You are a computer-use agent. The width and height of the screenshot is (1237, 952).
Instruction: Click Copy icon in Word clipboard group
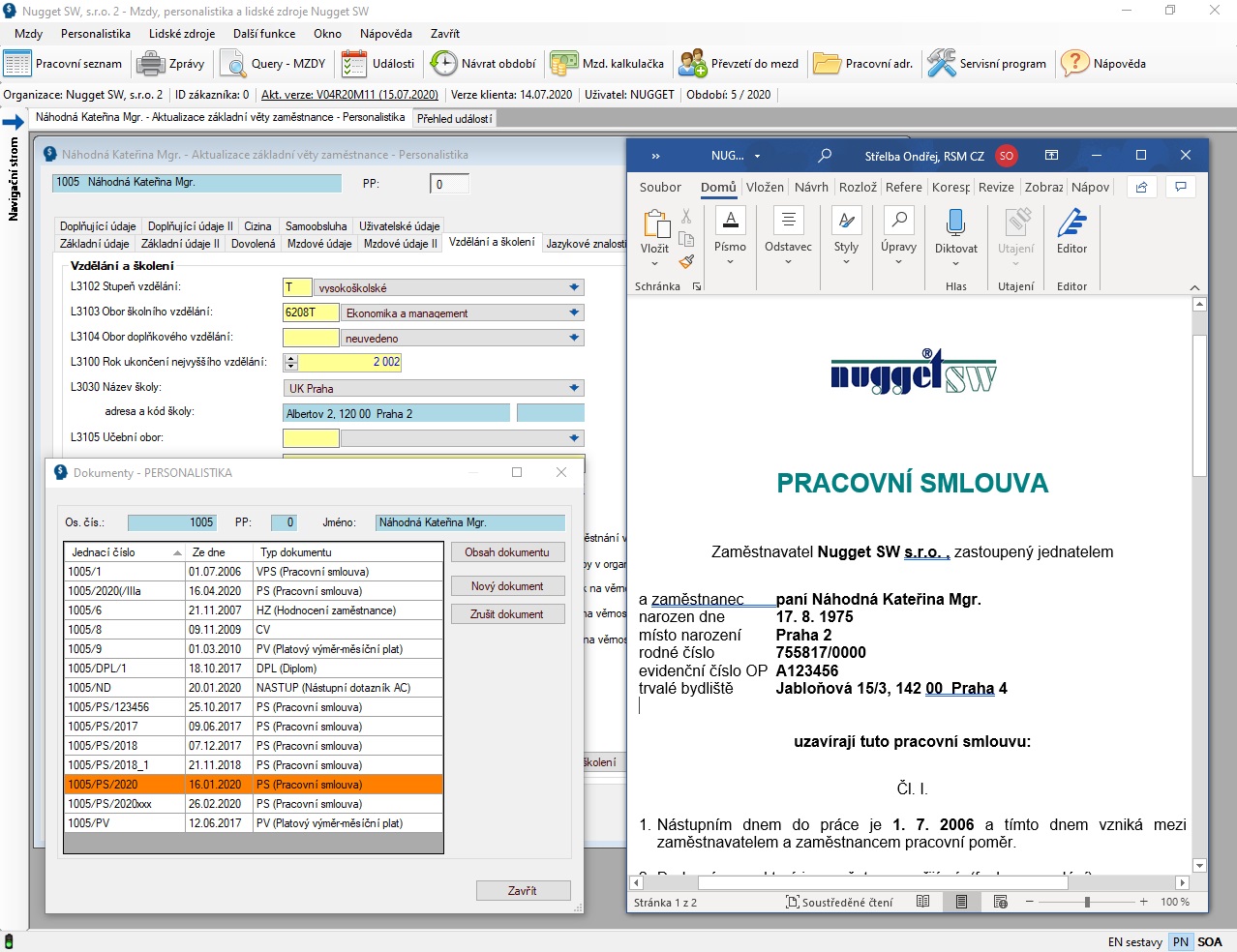pos(686,239)
